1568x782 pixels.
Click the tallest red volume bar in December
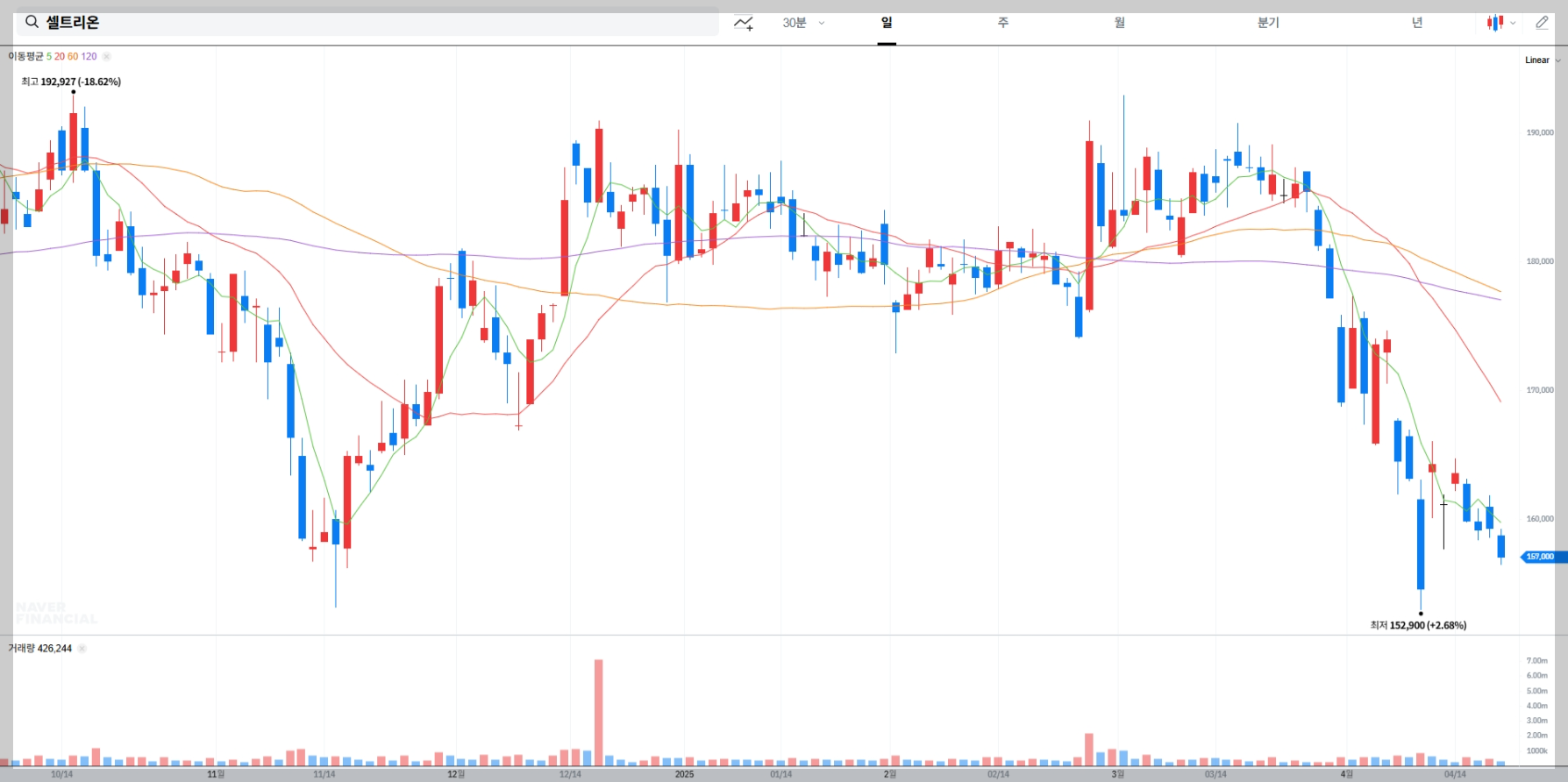coord(598,713)
